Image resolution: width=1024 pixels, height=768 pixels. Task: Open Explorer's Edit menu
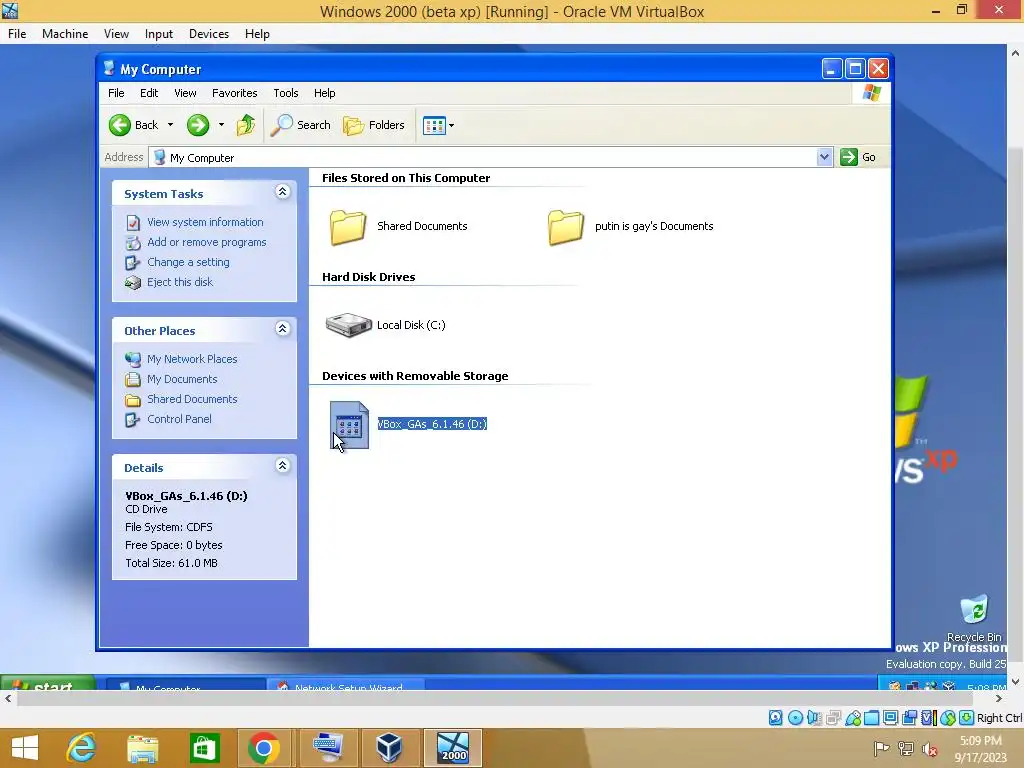(149, 93)
